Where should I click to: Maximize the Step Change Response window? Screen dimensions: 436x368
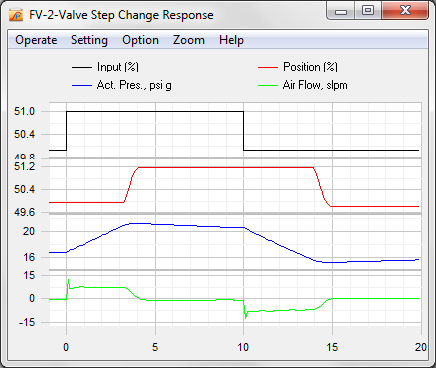(x=367, y=11)
